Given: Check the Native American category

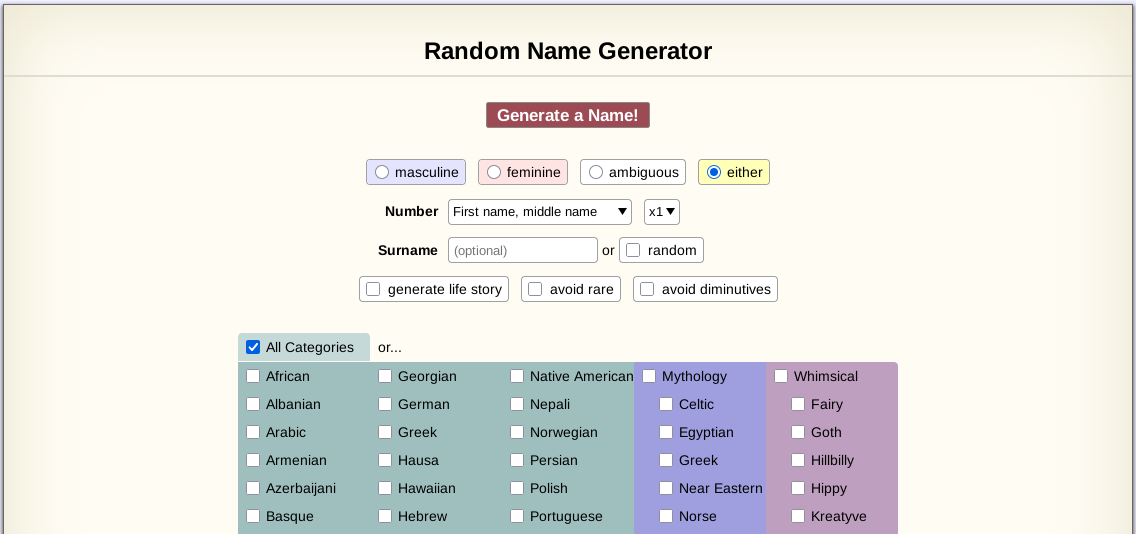Looking at the screenshot, I should (517, 376).
